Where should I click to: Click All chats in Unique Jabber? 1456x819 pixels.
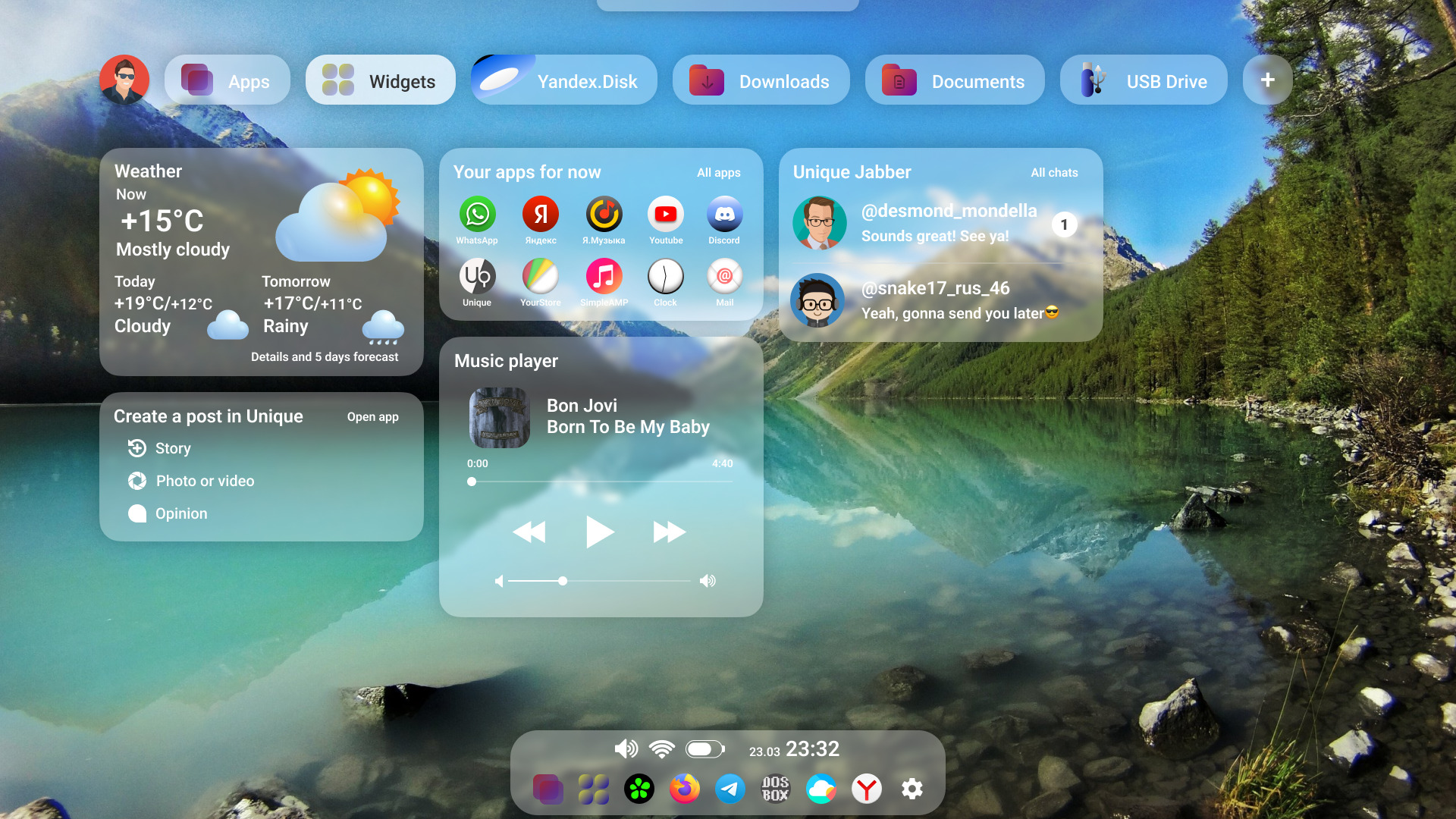pos(1053,173)
